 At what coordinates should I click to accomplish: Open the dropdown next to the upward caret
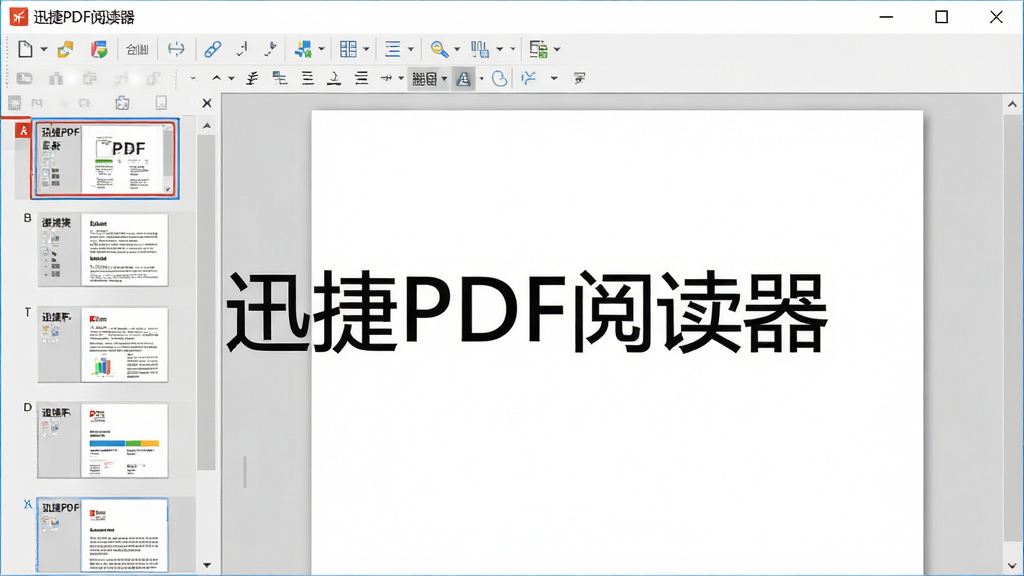coord(231,78)
